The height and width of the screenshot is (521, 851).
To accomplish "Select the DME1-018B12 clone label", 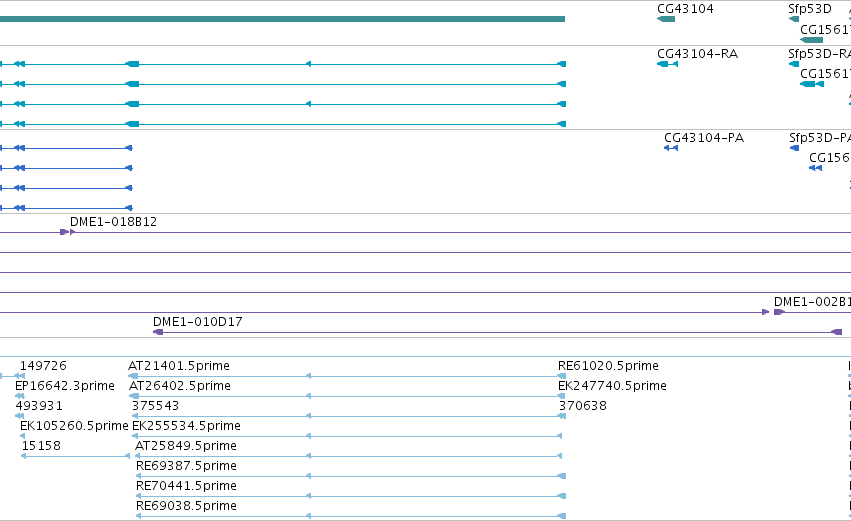I will pos(113,221).
